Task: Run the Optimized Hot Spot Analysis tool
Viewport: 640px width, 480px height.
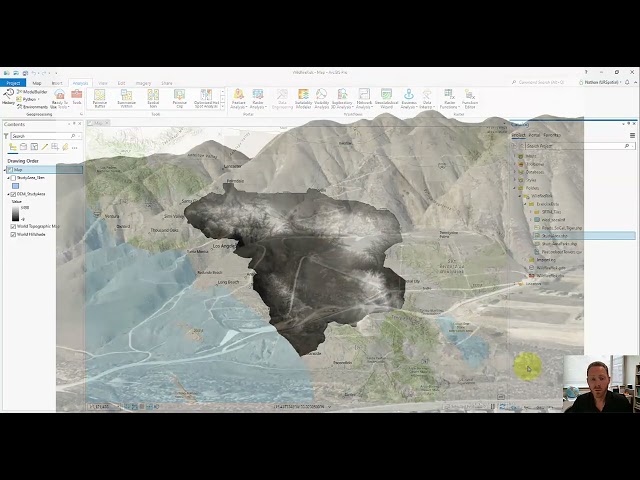Action: point(206,99)
